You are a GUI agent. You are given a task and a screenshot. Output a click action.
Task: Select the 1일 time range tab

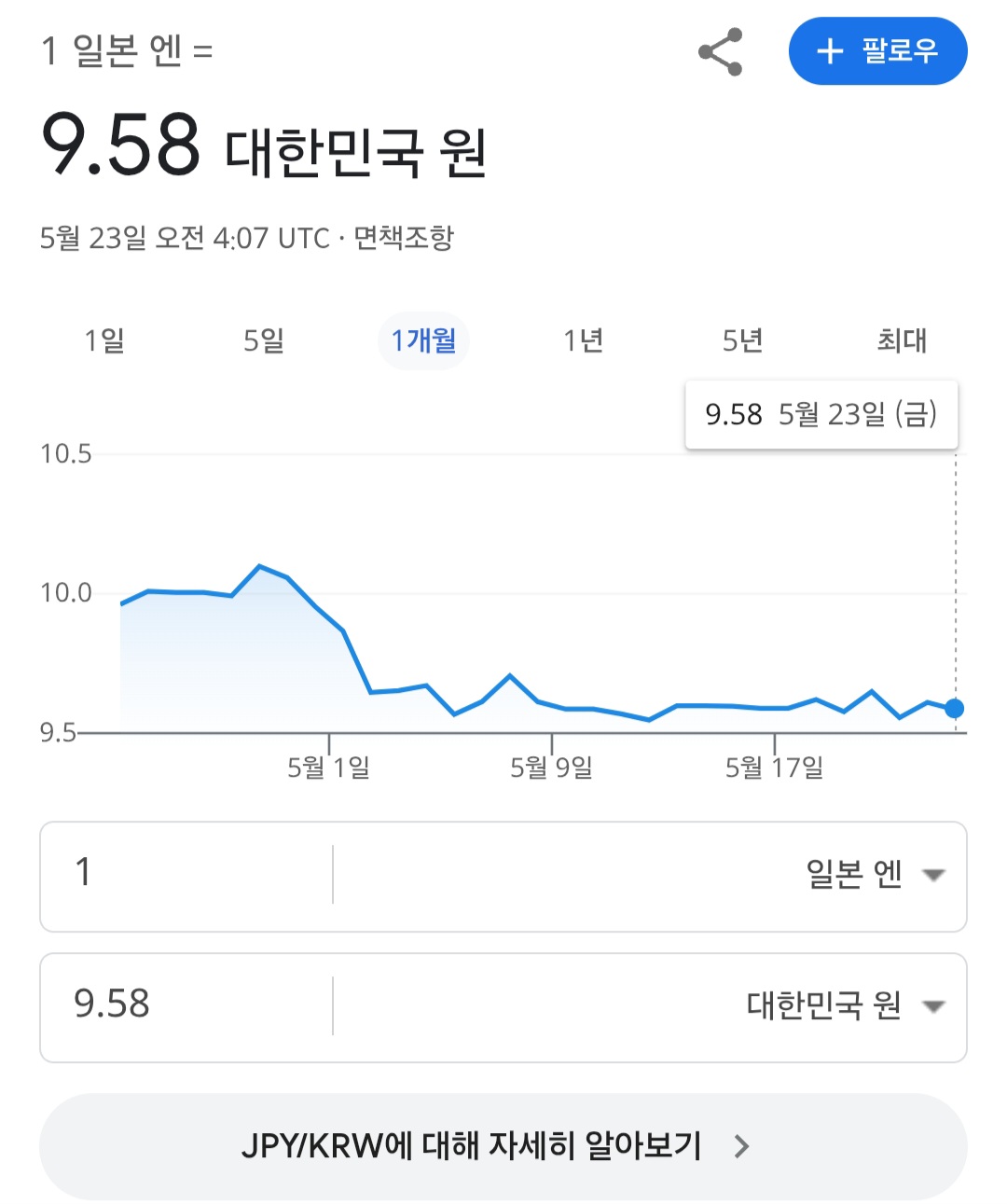point(104,340)
